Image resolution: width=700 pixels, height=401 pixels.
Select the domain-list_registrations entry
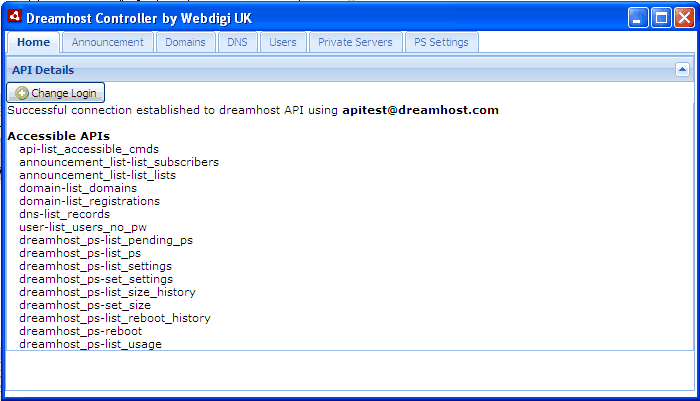(89, 201)
